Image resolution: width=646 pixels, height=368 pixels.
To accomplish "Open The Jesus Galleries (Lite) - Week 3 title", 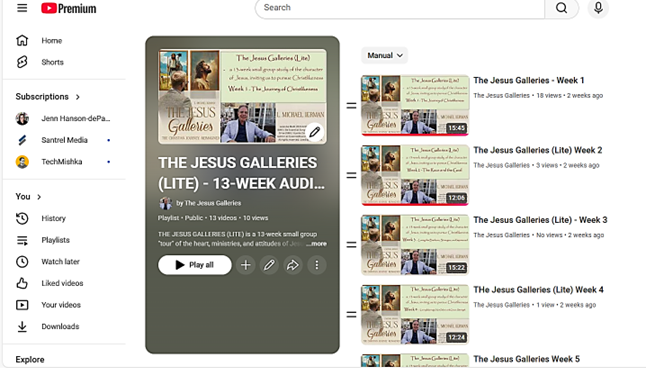I will tap(540, 220).
